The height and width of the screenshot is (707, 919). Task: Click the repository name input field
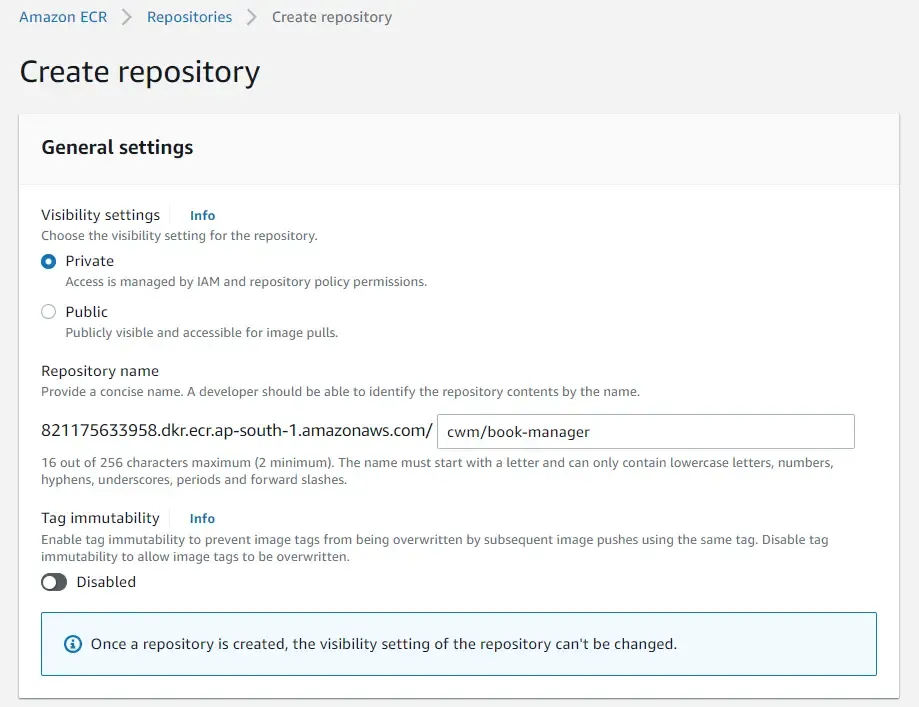point(645,431)
